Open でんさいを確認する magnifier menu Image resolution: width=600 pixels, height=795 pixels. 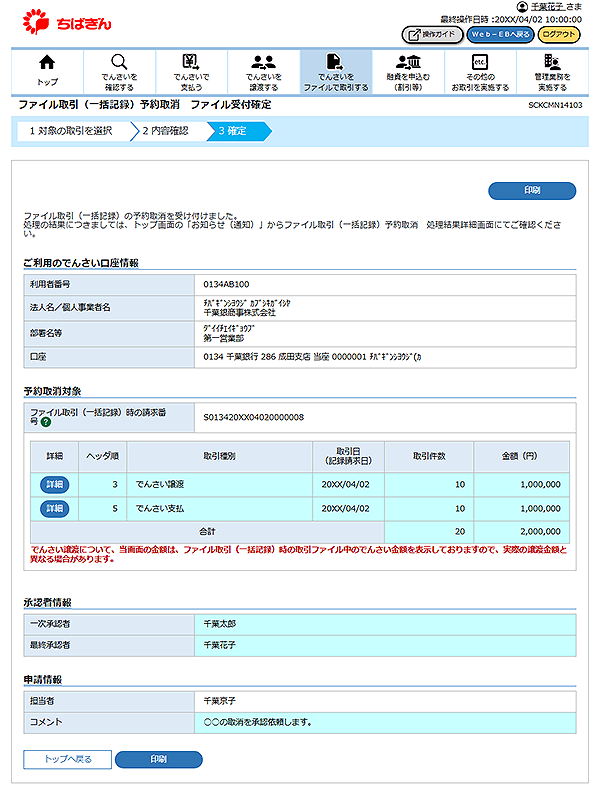[119, 71]
